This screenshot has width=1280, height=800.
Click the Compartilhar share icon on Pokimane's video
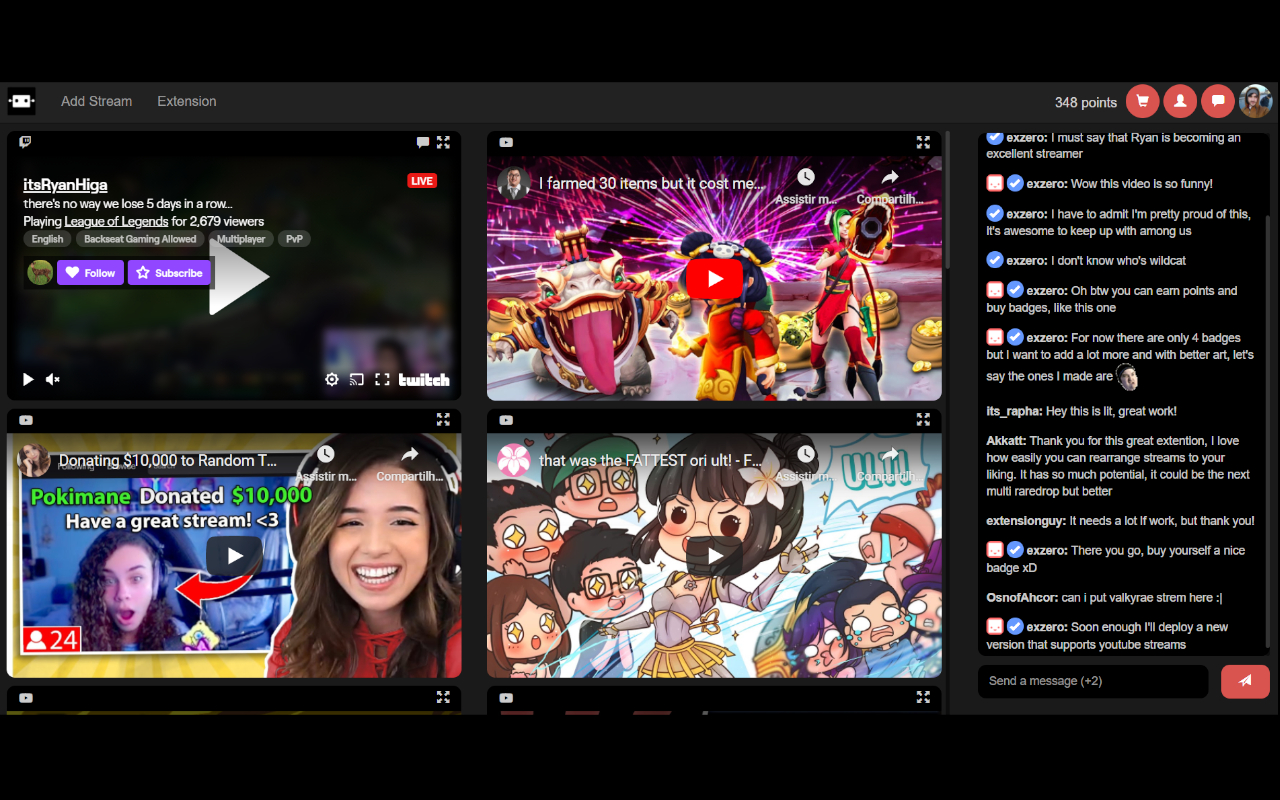point(409,454)
